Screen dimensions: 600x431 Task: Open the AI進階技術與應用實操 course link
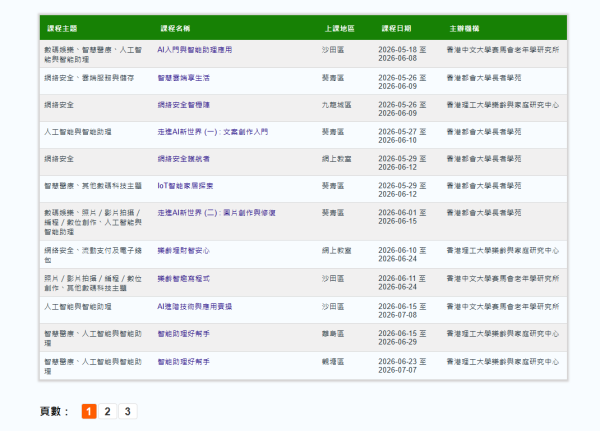click(194, 307)
